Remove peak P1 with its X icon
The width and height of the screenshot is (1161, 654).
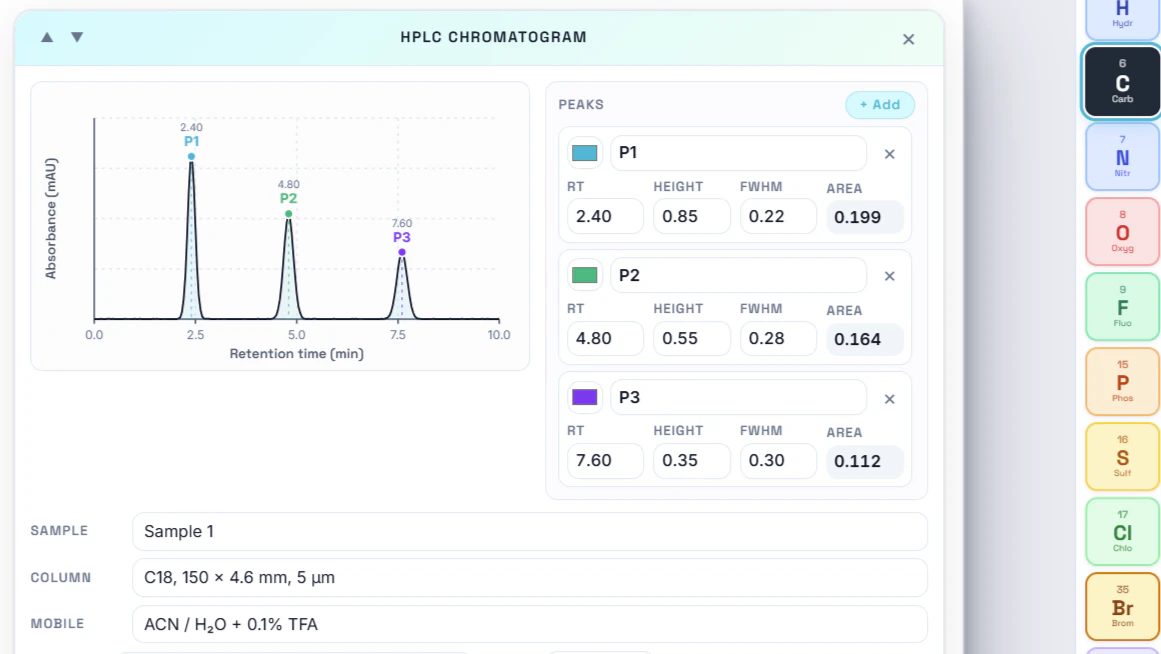(889, 154)
